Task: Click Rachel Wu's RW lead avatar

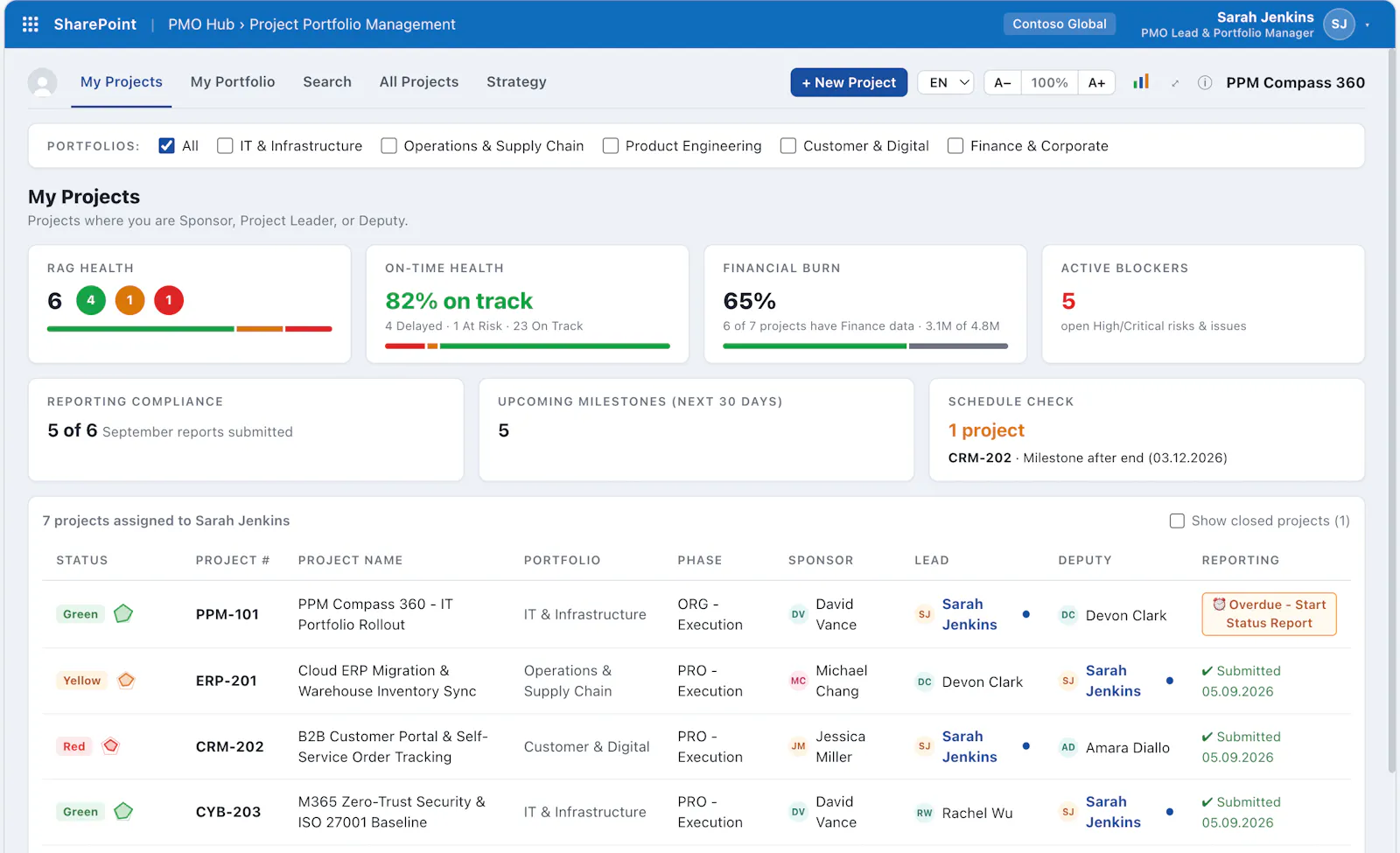Action: pos(924,813)
